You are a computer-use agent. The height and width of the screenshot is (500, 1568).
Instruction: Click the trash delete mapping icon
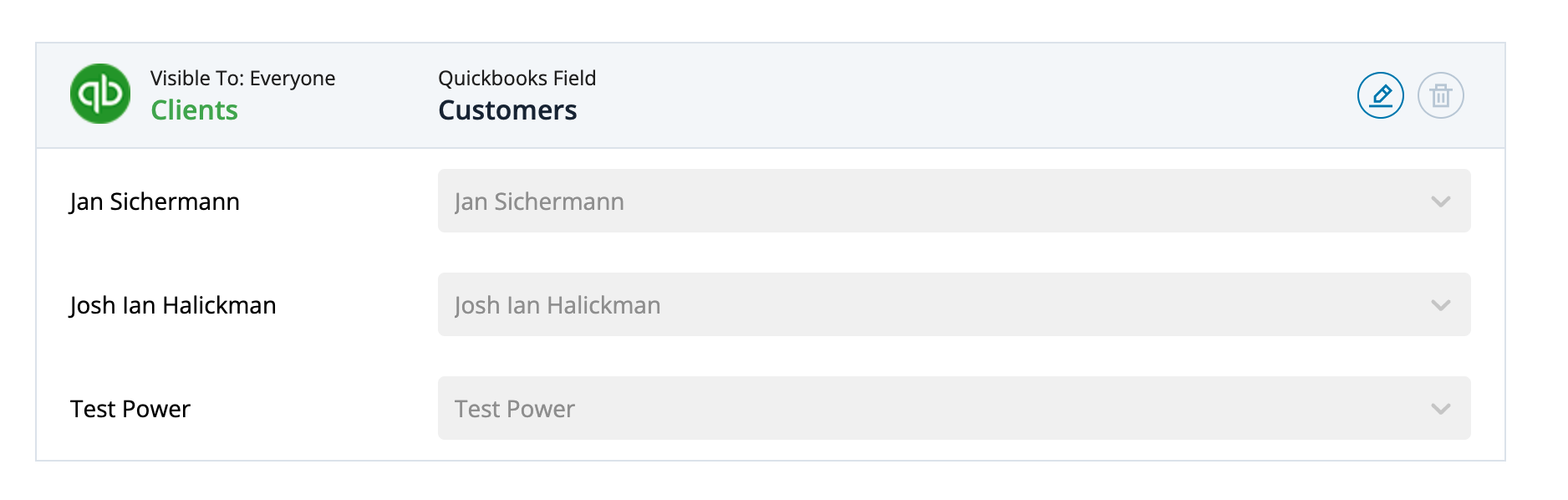point(1441,95)
